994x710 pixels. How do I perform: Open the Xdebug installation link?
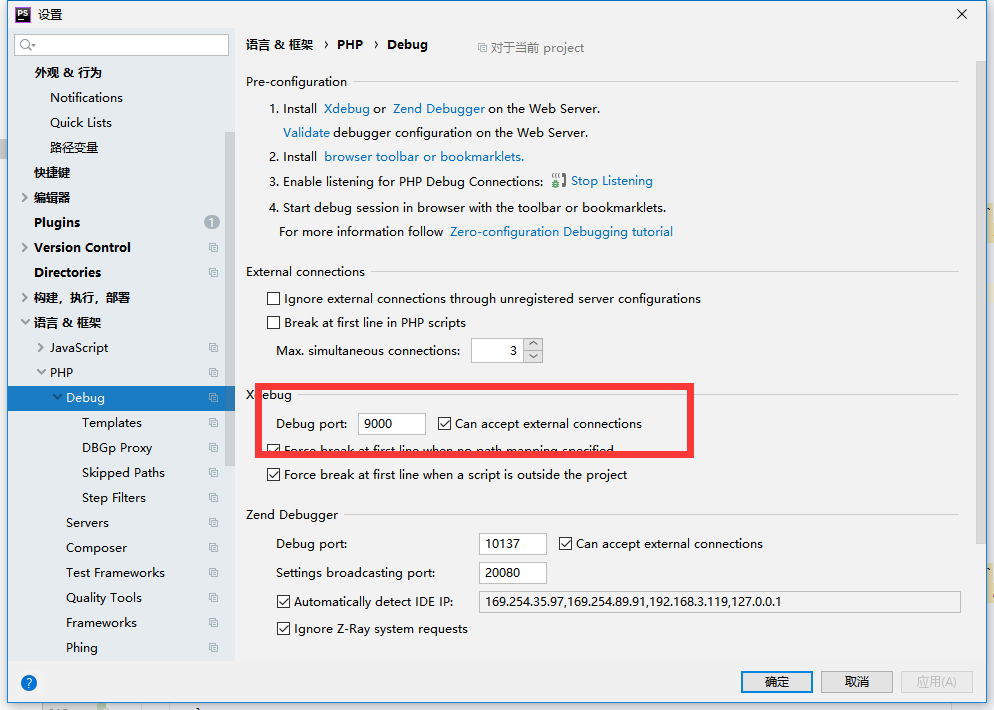click(347, 109)
